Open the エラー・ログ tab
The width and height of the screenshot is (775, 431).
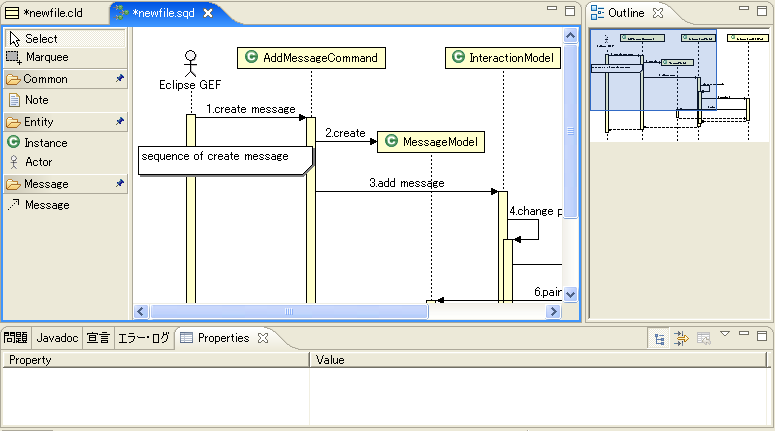pyautogui.click(x=144, y=338)
